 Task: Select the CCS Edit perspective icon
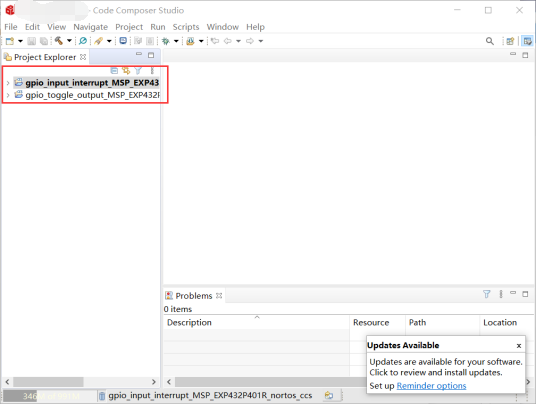click(527, 41)
